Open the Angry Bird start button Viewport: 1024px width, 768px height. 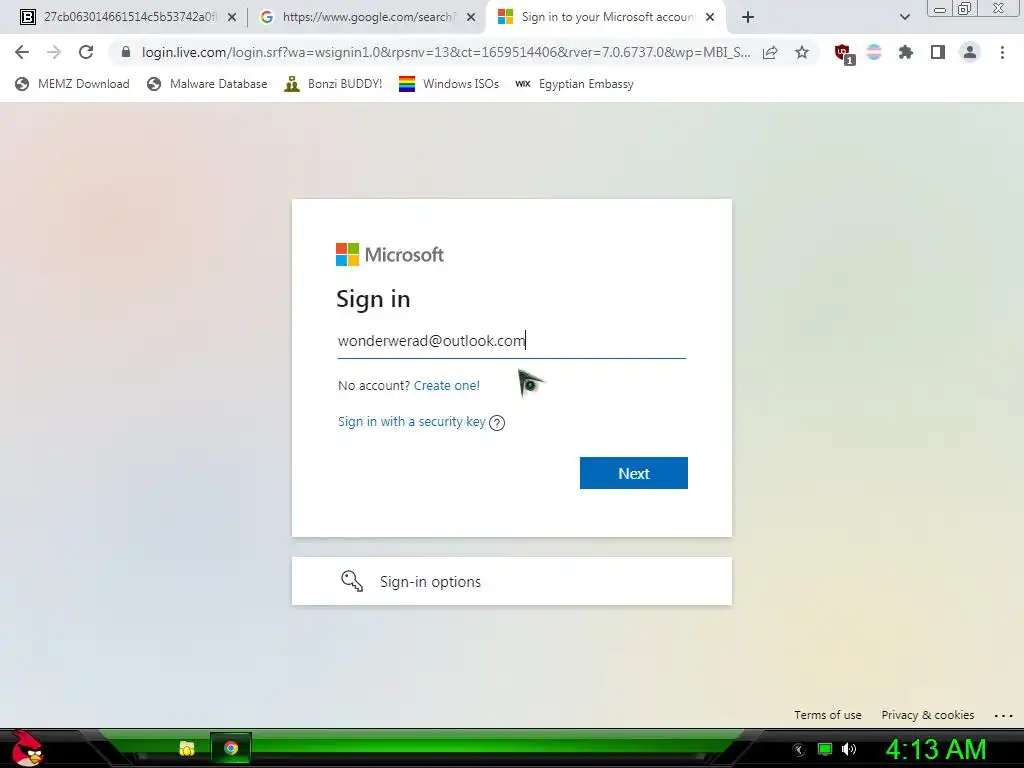click(x=26, y=748)
